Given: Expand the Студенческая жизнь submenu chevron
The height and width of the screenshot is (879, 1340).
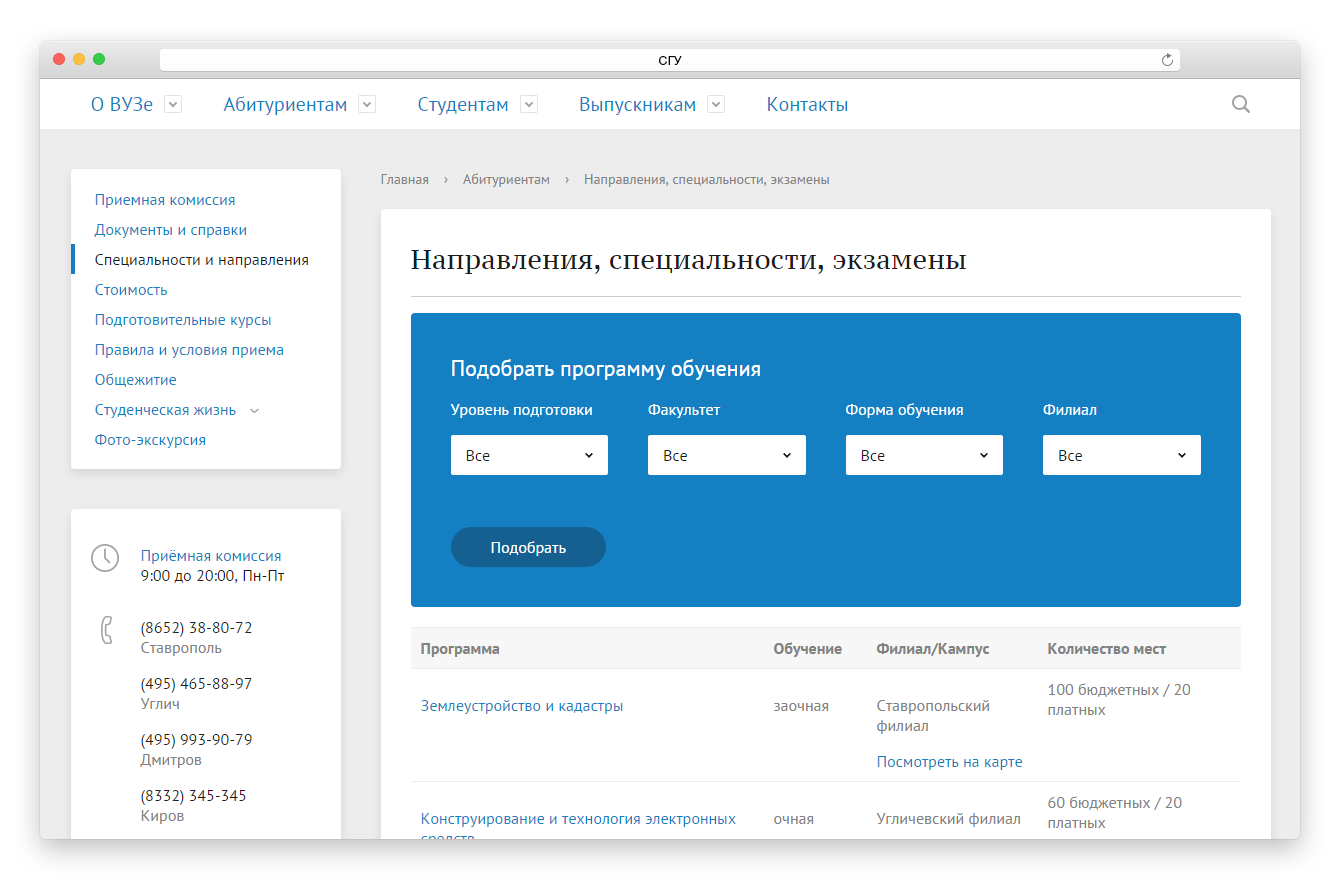Looking at the screenshot, I should [254, 411].
